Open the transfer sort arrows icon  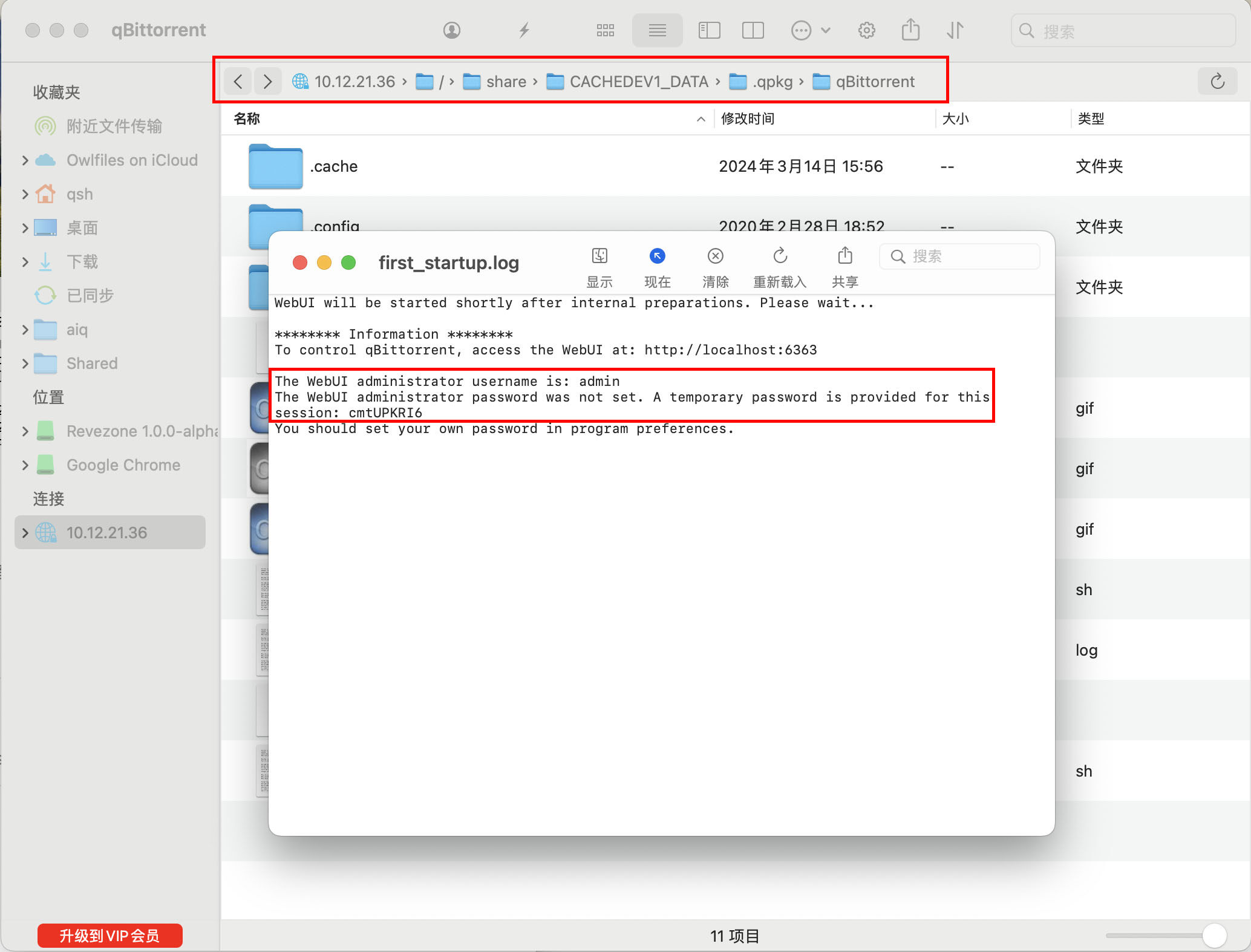(955, 30)
